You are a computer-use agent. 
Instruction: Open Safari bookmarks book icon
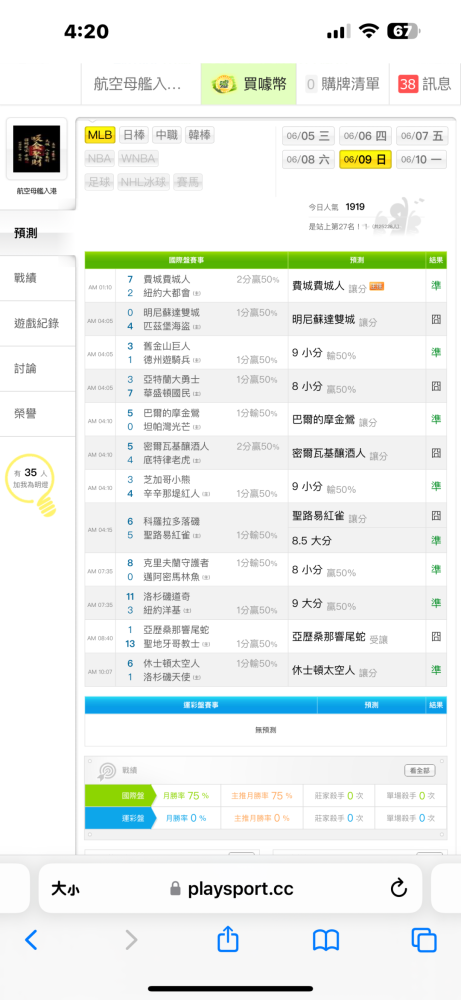pos(325,940)
